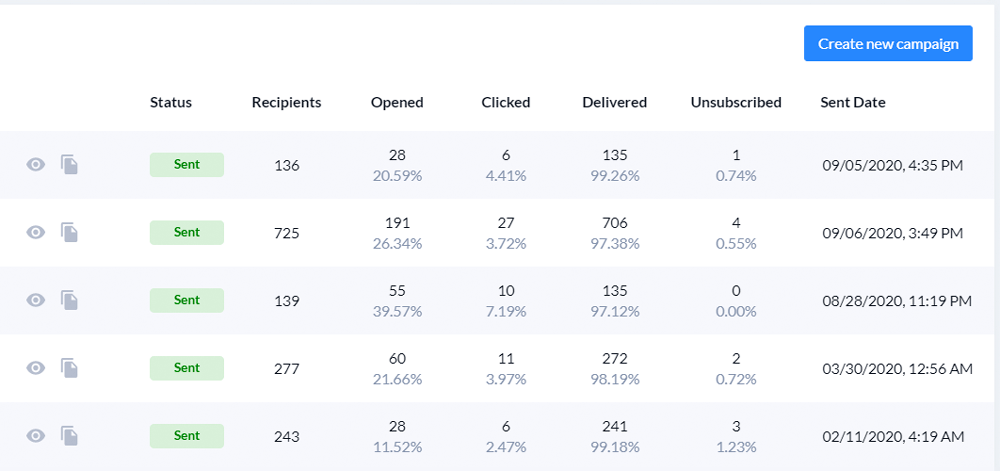Show the campaign sent 02/11/2020 via eye icon
Viewport: 1000px width, 471px height.
(x=36, y=436)
